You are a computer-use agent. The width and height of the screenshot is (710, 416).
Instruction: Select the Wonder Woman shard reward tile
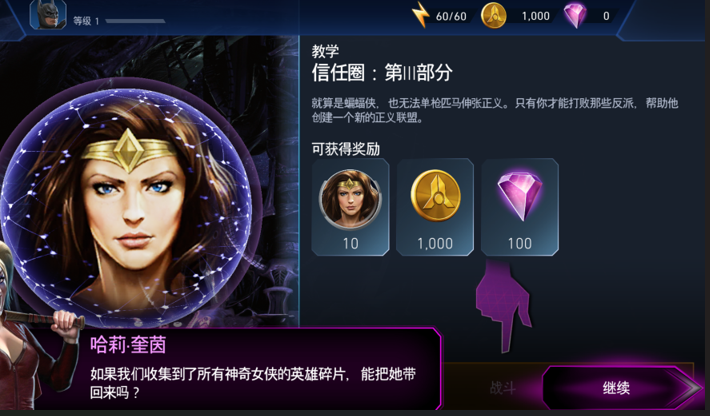pos(350,207)
